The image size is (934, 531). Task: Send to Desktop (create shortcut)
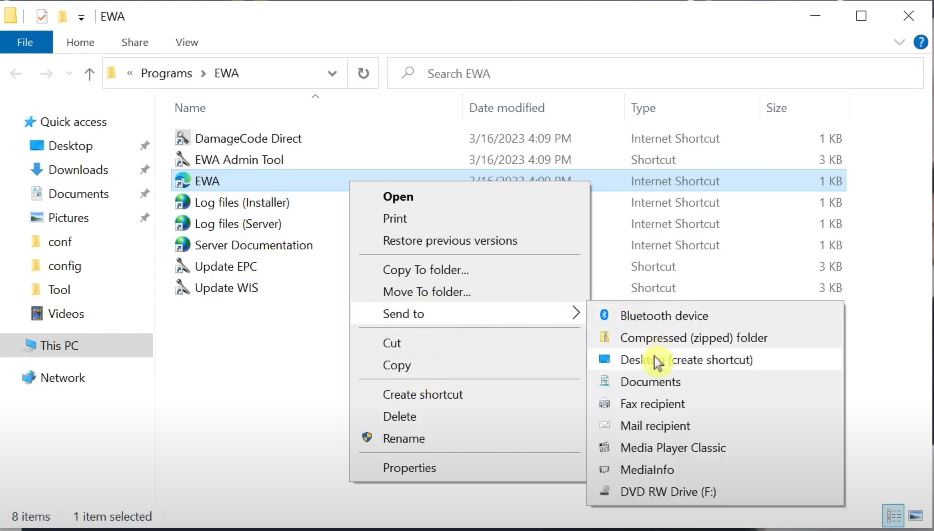[x=715, y=359]
